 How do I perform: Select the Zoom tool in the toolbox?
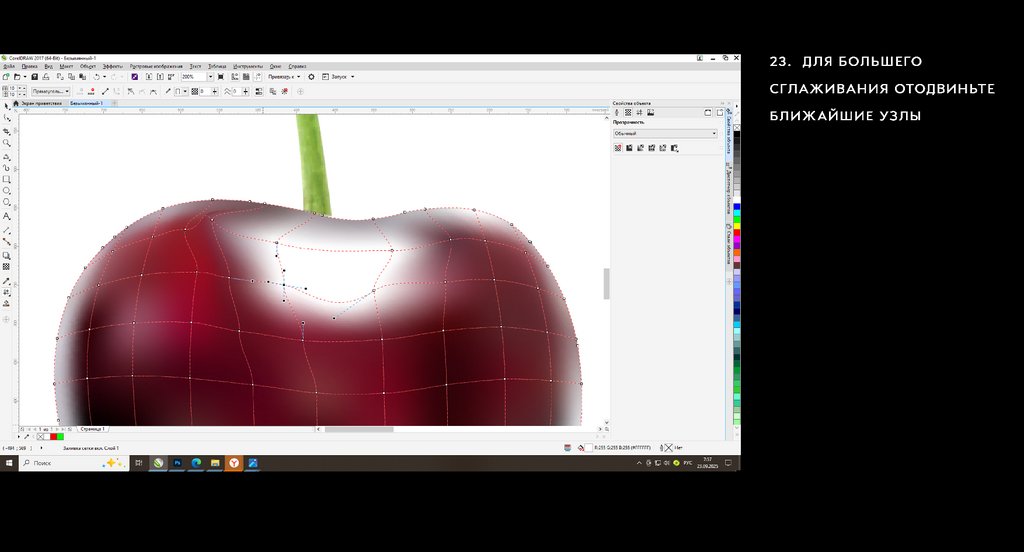[7, 143]
